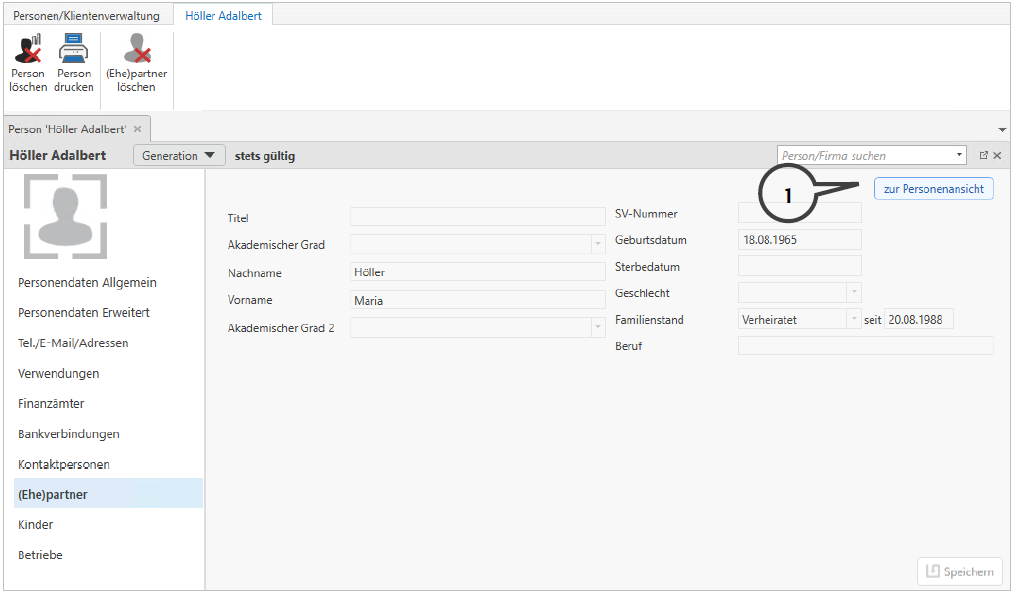The width and height of the screenshot is (1013, 593).
Task: Close the Person 'Höller Adalbert' tab
Action: pyautogui.click(x=138, y=130)
